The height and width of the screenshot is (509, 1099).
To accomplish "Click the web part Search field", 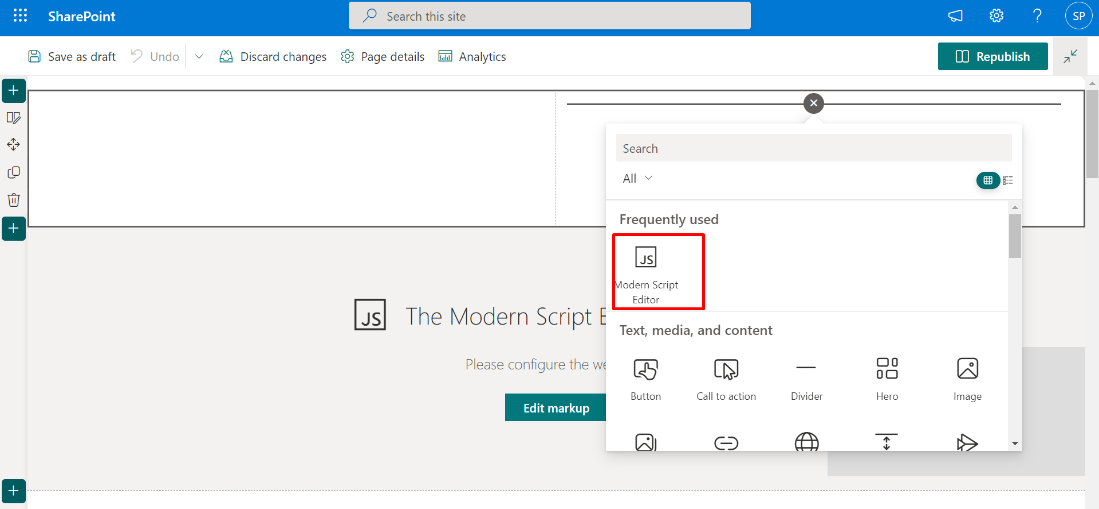I will pyautogui.click(x=814, y=148).
